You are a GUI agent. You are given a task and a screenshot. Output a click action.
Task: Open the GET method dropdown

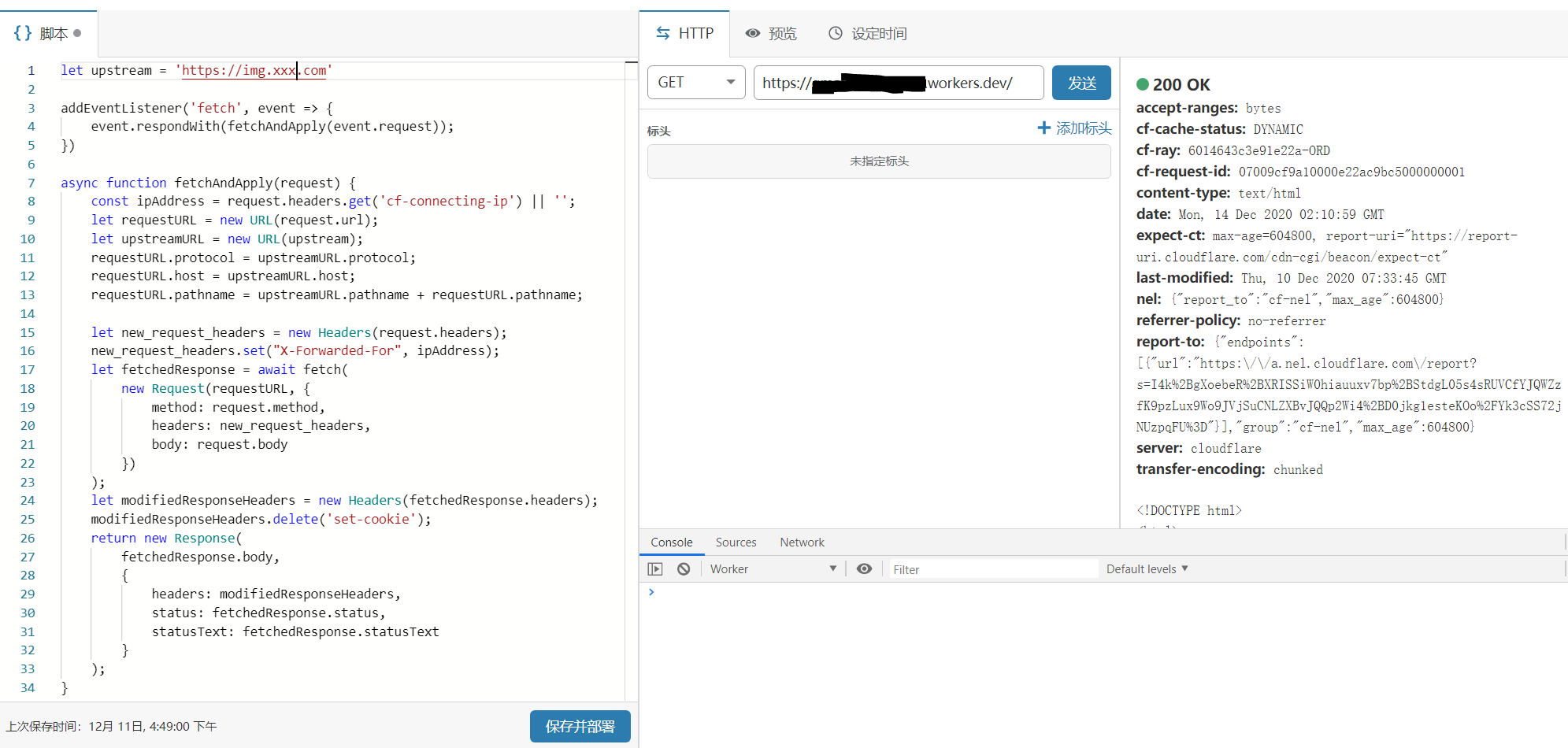[695, 83]
